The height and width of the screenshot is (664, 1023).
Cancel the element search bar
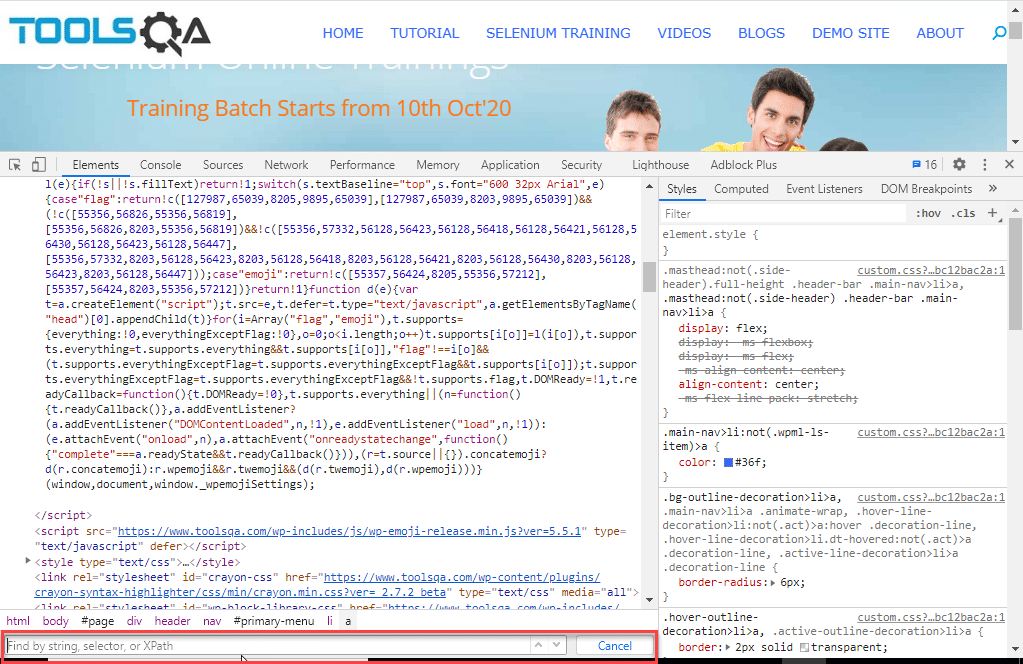[x=614, y=646]
